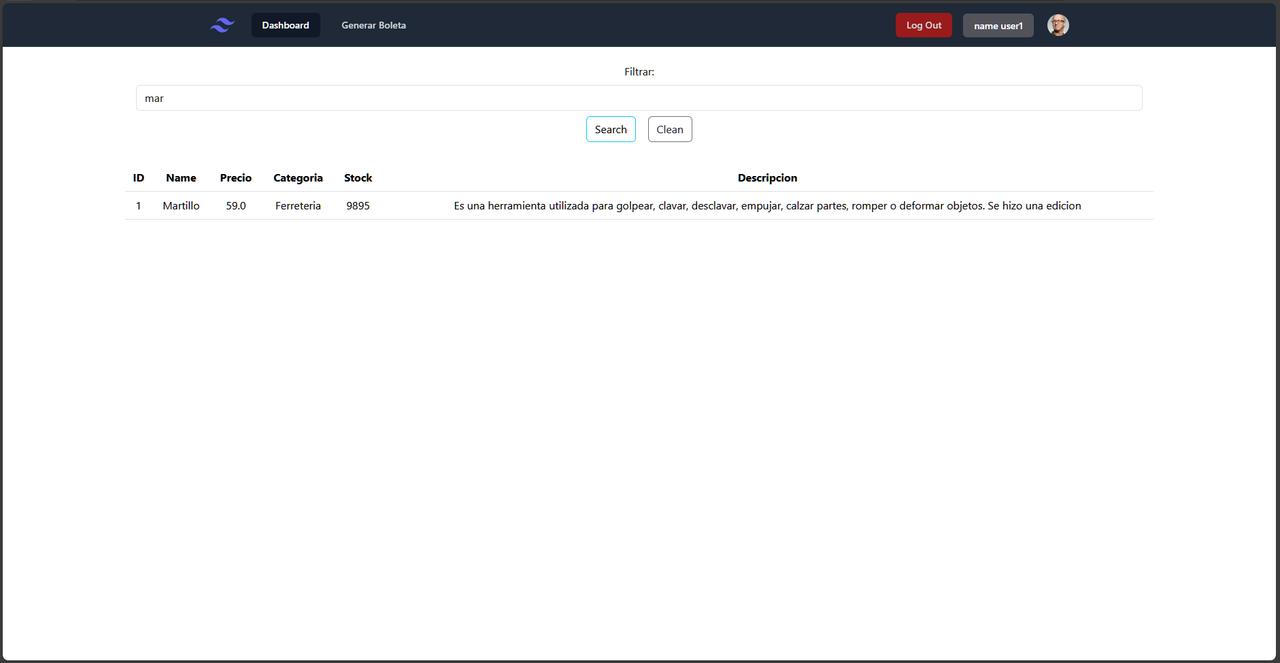Viewport: 1280px width, 663px height.
Task: Open the Generar Boleta page
Action: pyautogui.click(x=373, y=25)
